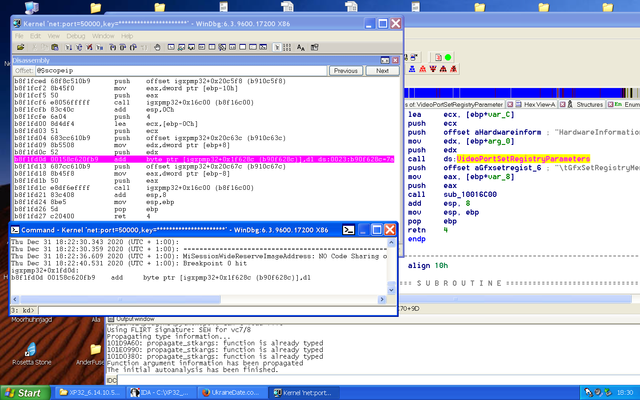Click the Stop debugging icon with red X
The width and height of the screenshot is (640, 400).
pyautogui.click(x=89, y=47)
